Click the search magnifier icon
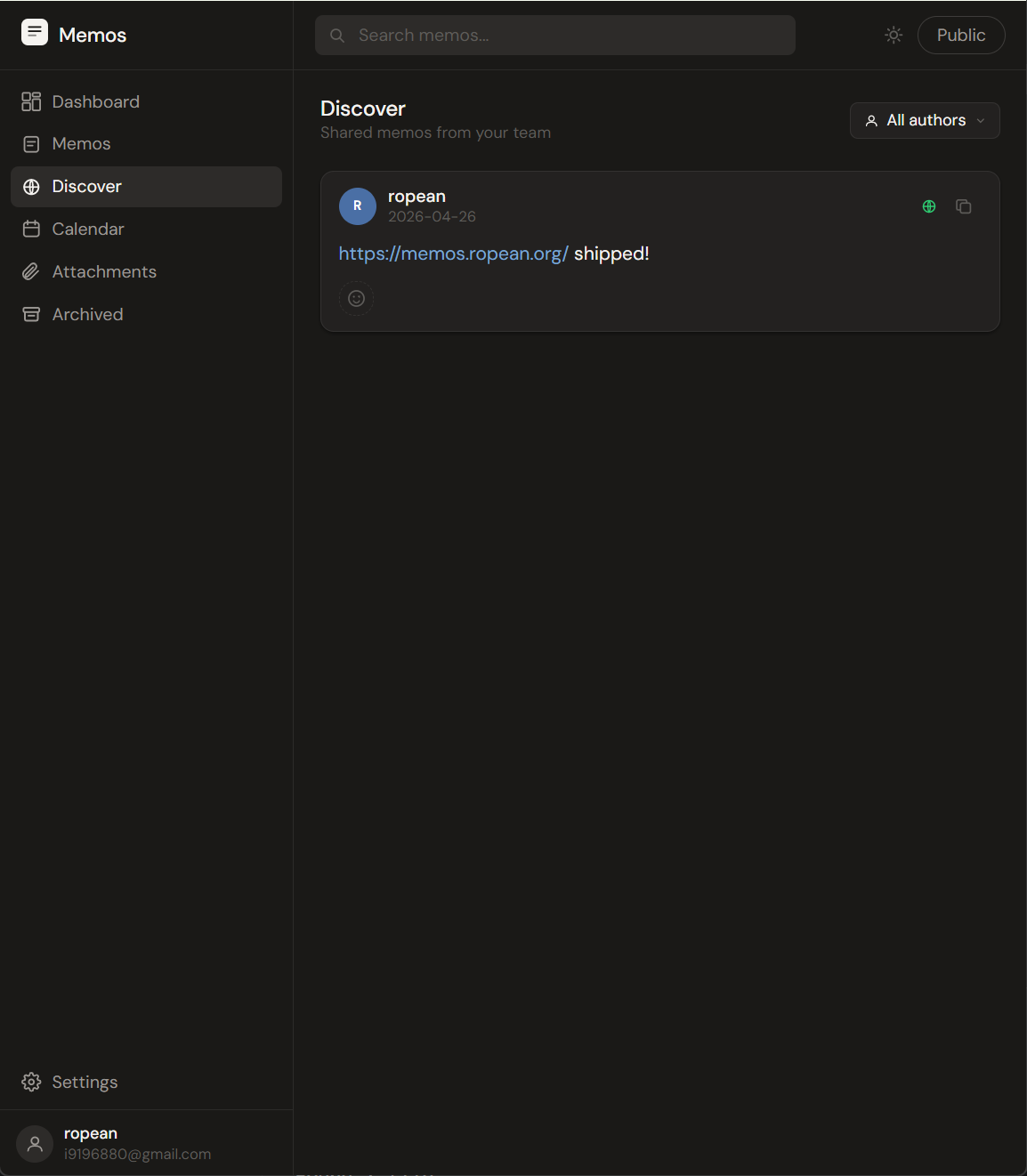This screenshot has height=1176, width=1027. tap(337, 36)
